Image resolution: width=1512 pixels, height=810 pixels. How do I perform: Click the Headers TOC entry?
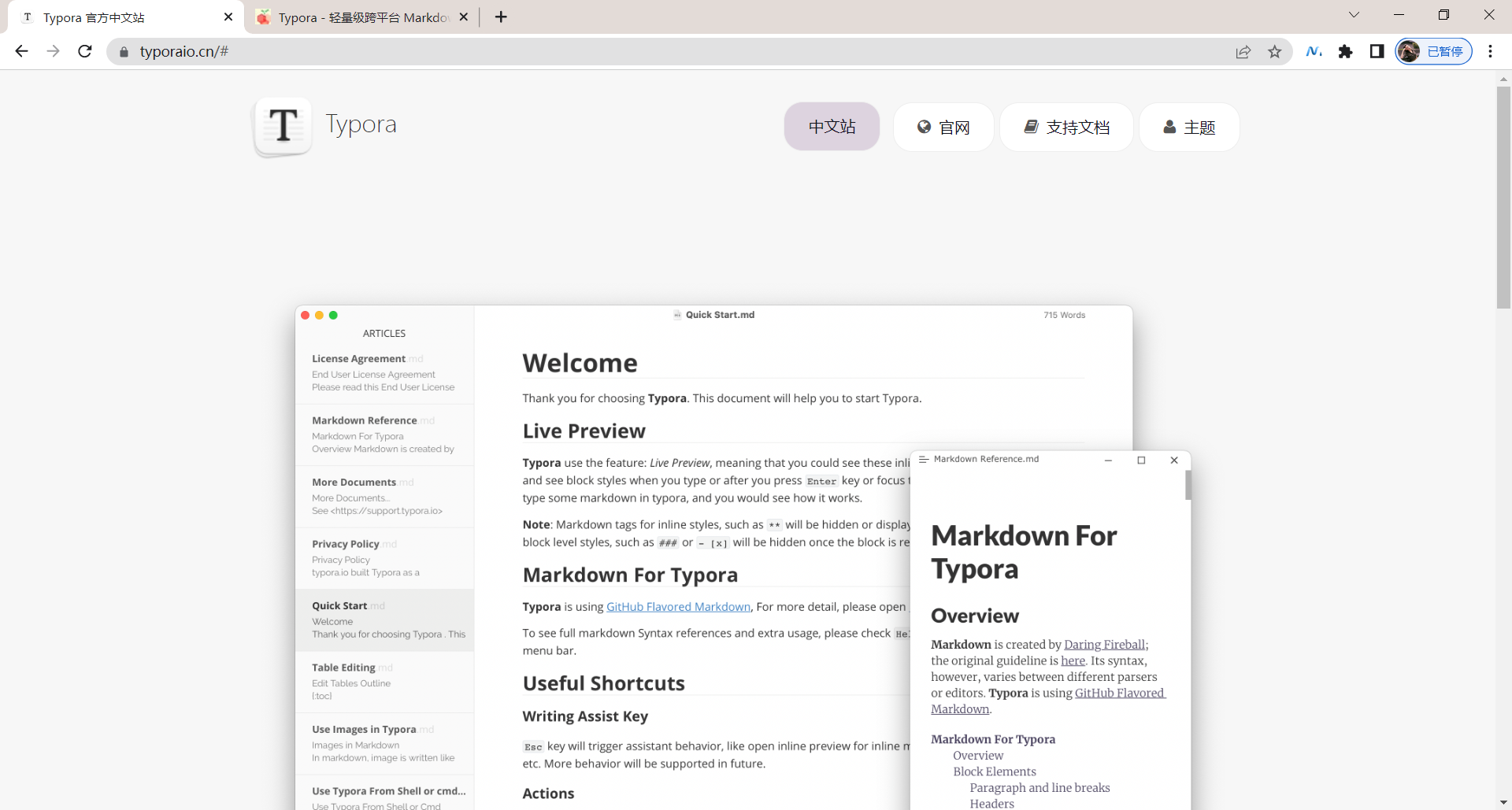[991, 804]
